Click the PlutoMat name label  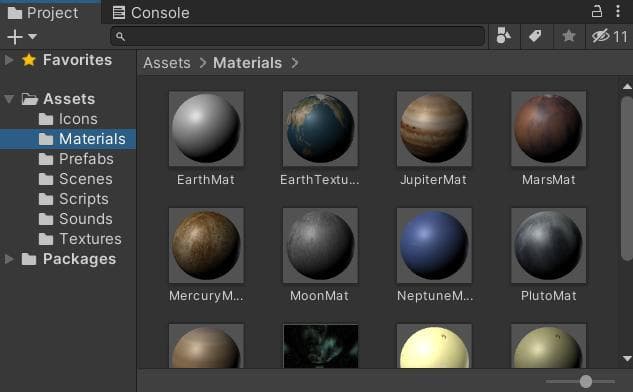[x=548, y=296]
